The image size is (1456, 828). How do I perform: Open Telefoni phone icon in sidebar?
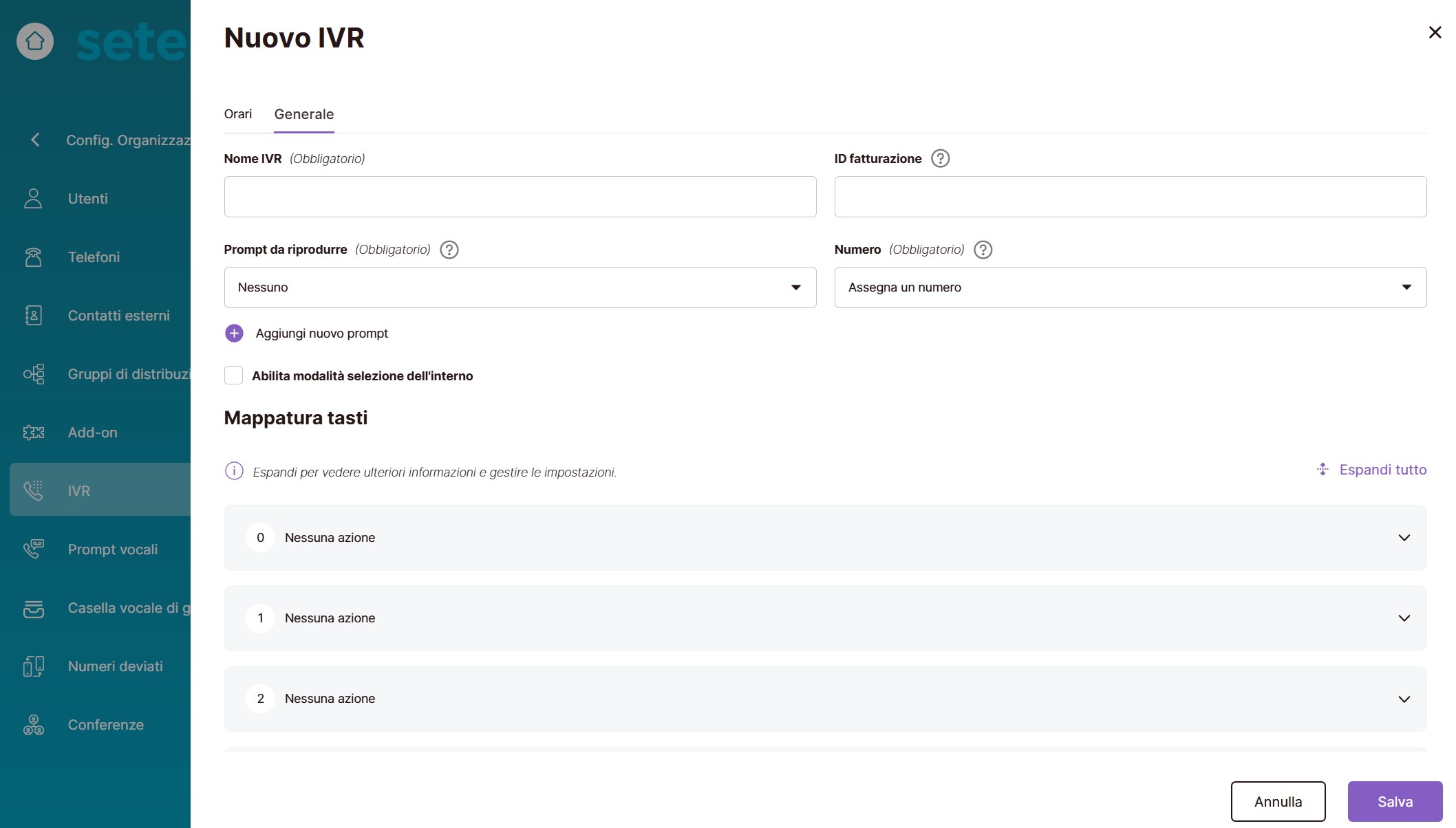pyautogui.click(x=33, y=257)
